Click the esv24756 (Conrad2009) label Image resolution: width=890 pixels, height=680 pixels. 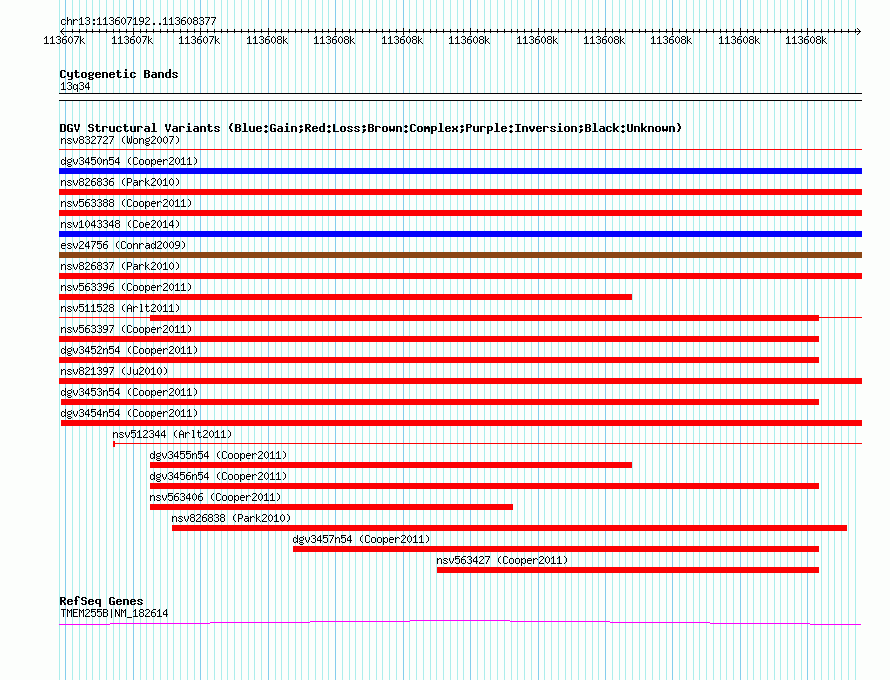point(123,245)
